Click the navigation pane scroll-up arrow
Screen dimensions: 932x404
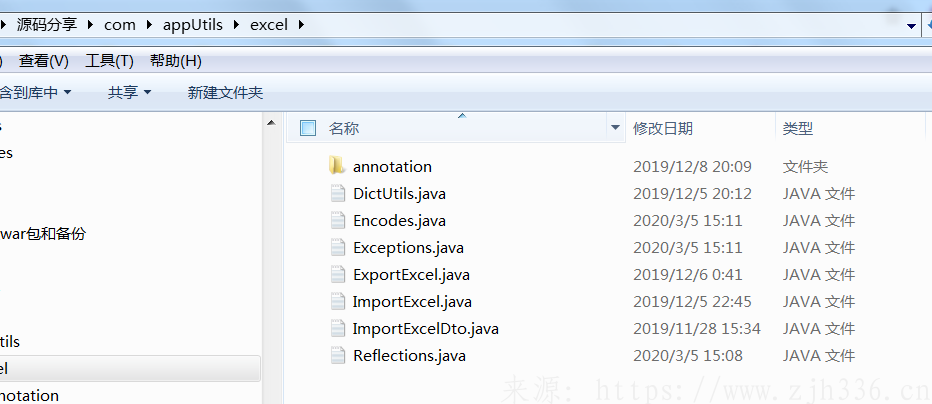(x=271, y=123)
